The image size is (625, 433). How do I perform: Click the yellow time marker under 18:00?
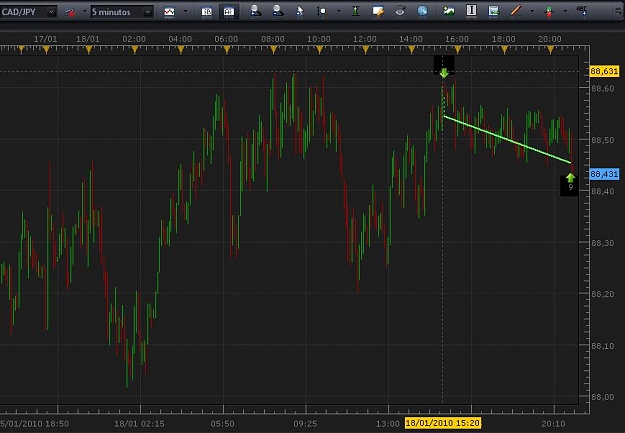pos(504,49)
